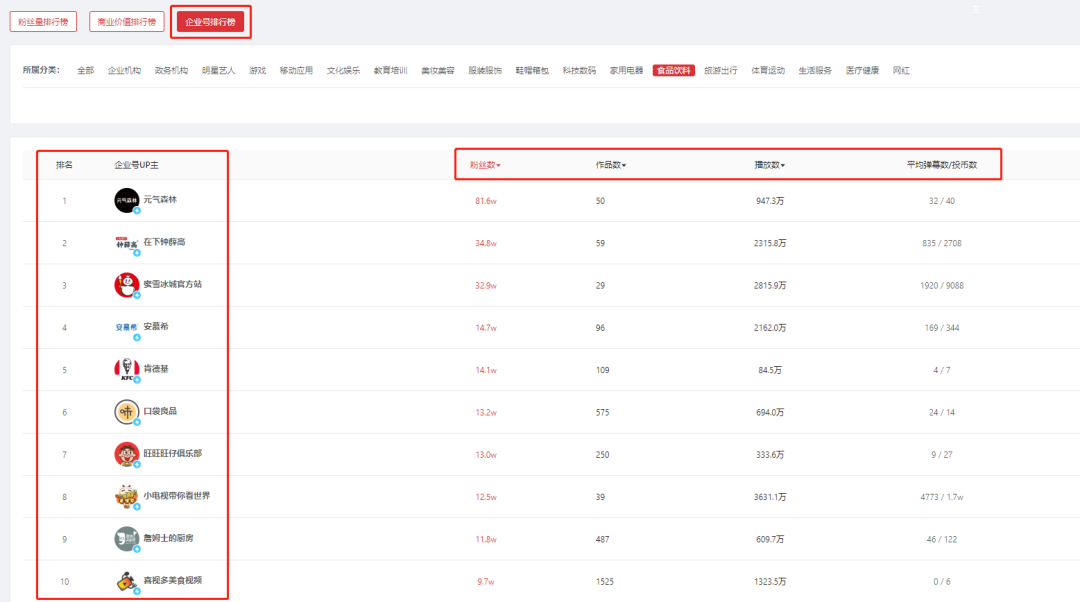Select 体育运动 category
The height and width of the screenshot is (602, 1080).
click(768, 70)
